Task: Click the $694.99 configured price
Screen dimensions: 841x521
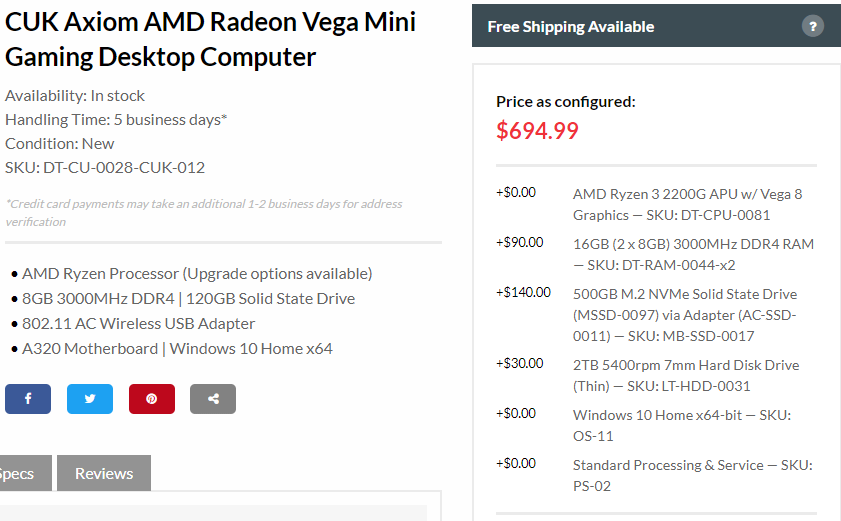Action: (x=537, y=130)
